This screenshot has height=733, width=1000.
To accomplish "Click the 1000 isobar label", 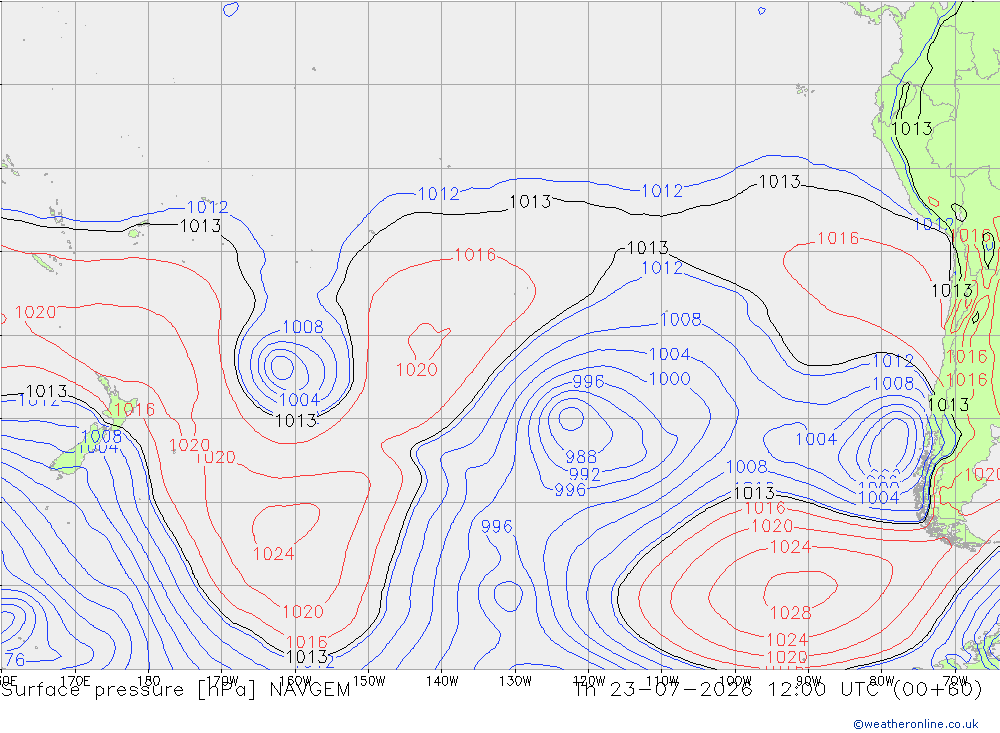I will 669,379.
